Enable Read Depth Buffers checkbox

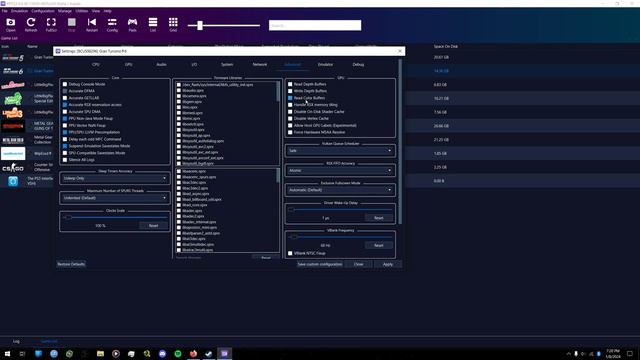coord(290,84)
